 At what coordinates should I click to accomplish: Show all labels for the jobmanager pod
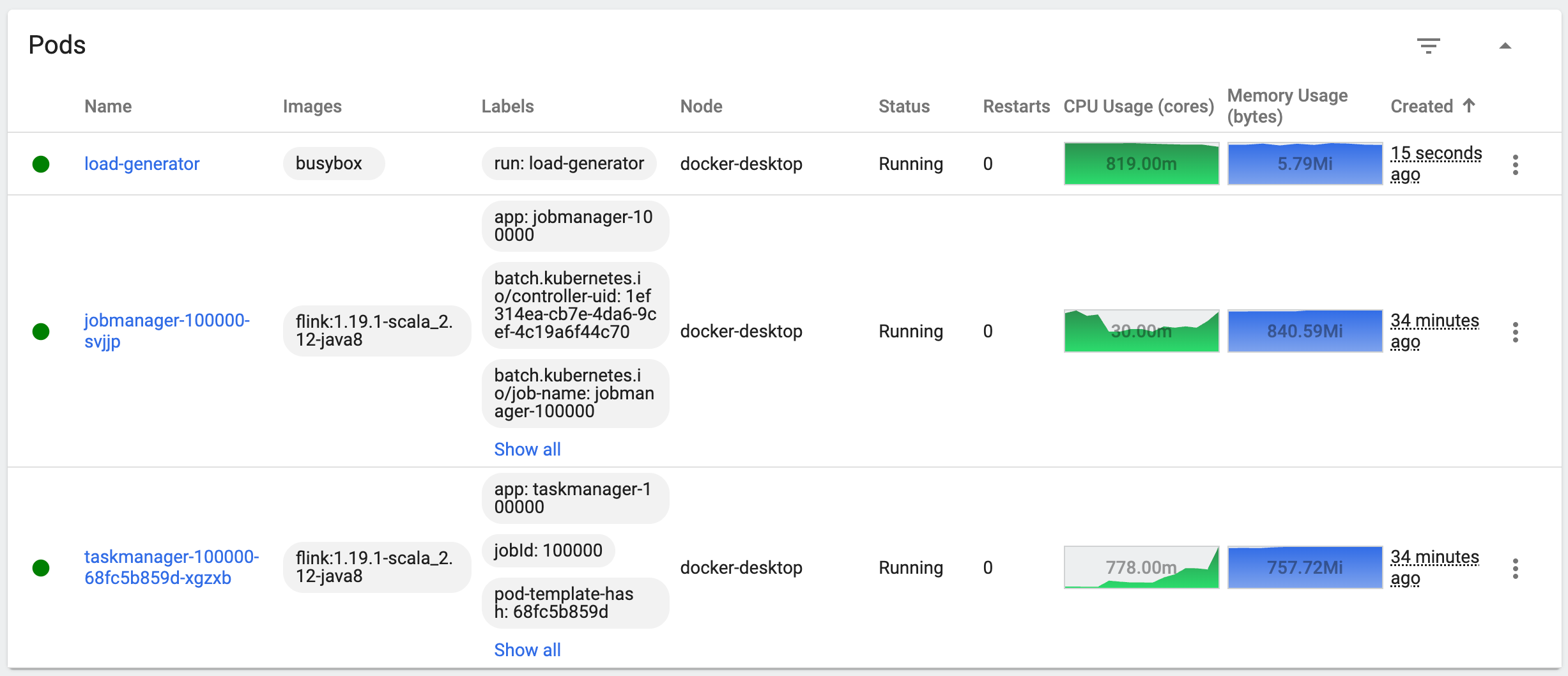527,449
